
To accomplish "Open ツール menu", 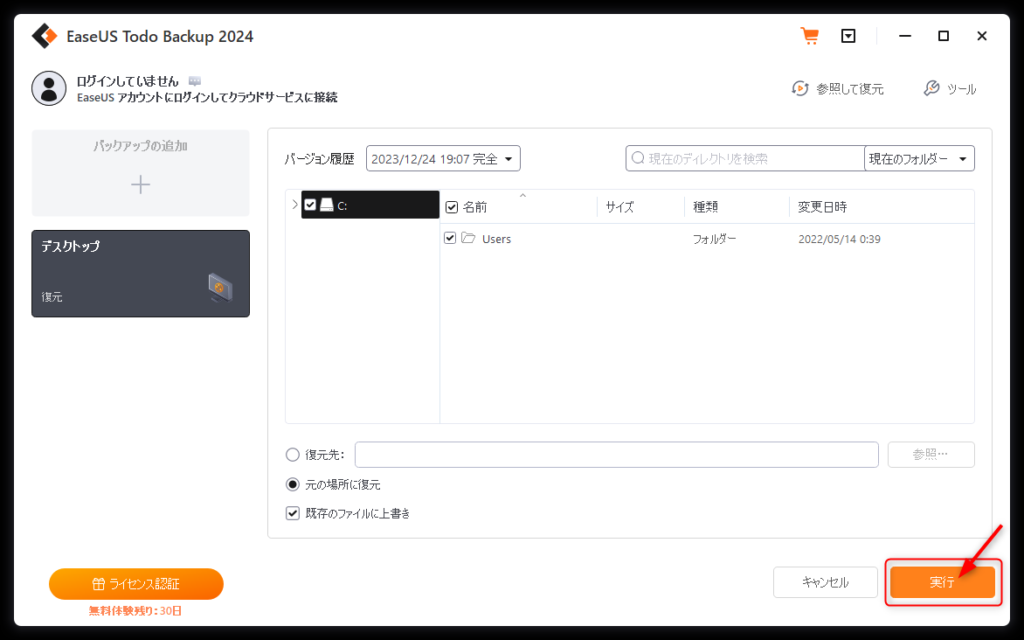I will coord(949,89).
